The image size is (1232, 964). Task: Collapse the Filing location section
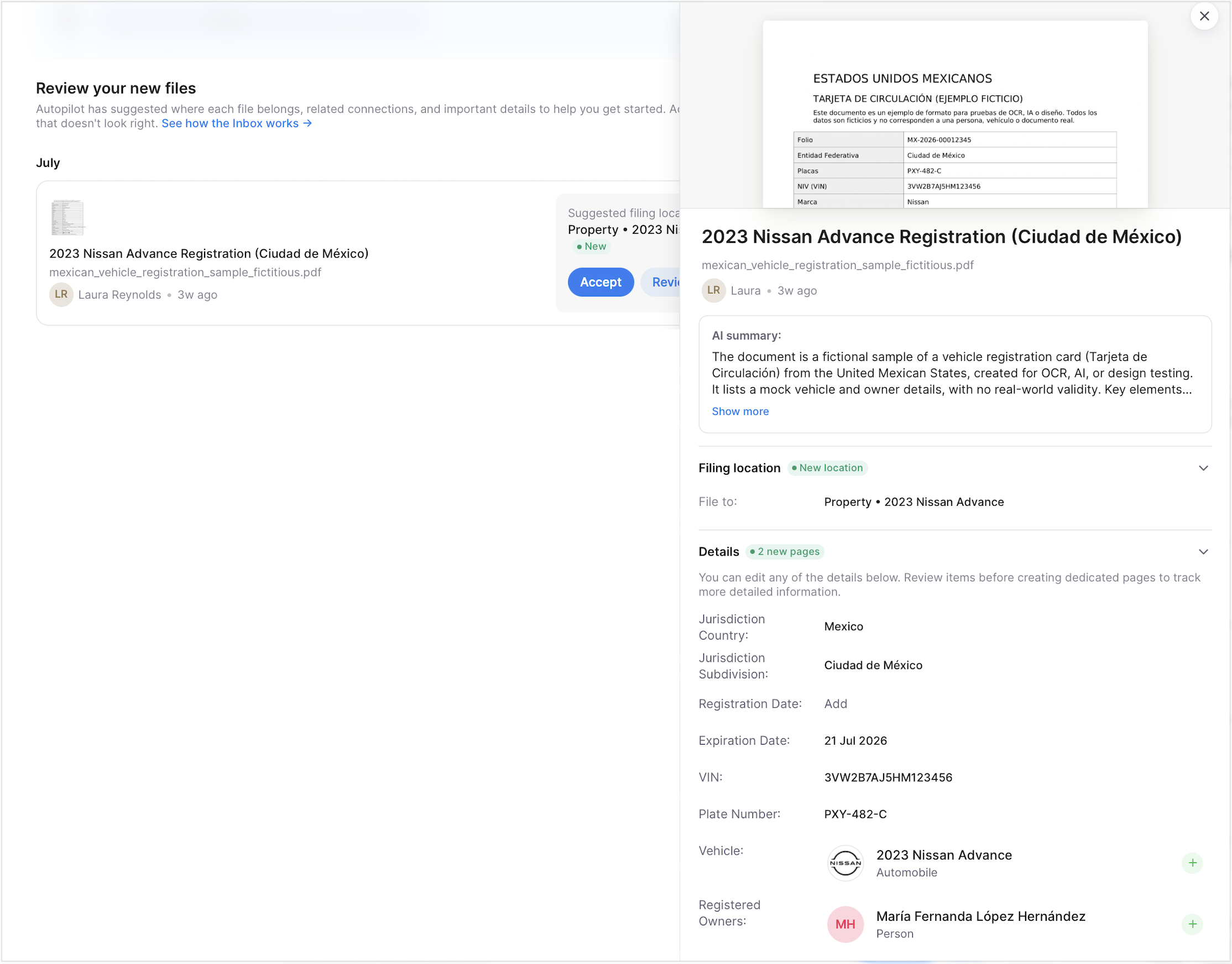pyautogui.click(x=1203, y=468)
